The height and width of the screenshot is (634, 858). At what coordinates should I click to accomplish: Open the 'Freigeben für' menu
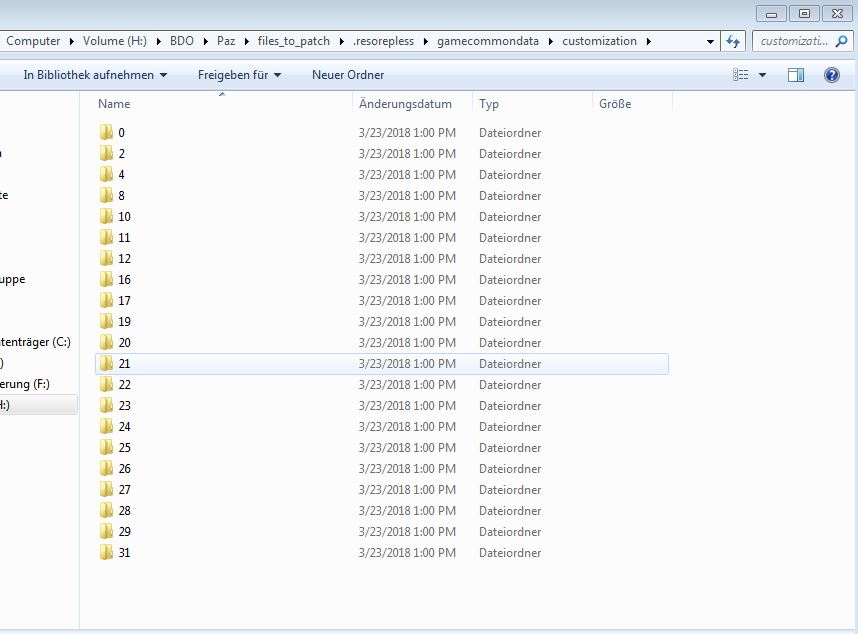point(239,75)
